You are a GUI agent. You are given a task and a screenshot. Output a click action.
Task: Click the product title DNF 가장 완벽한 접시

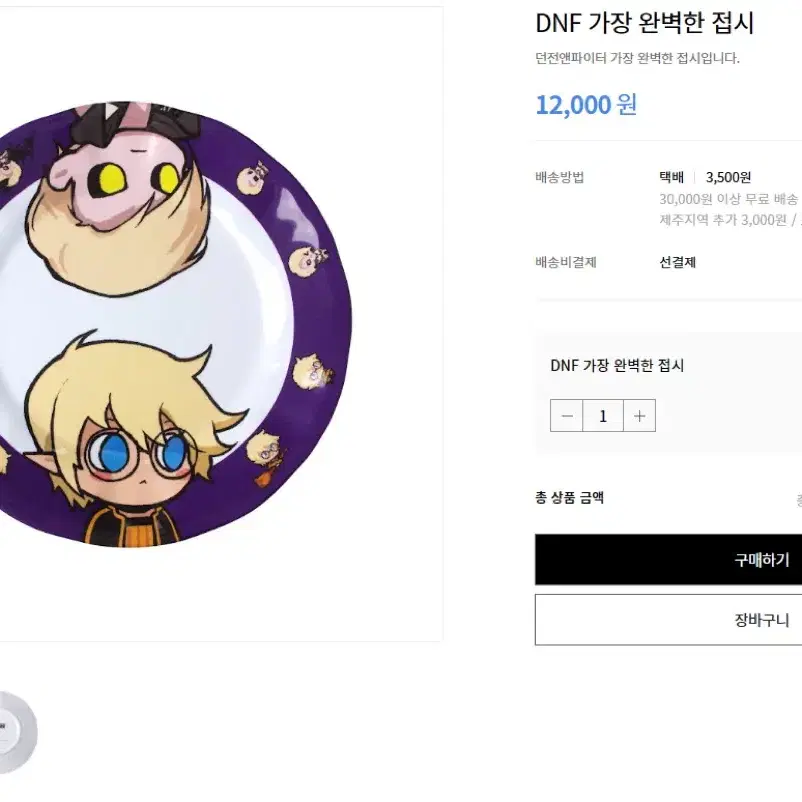[x=644, y=23]
